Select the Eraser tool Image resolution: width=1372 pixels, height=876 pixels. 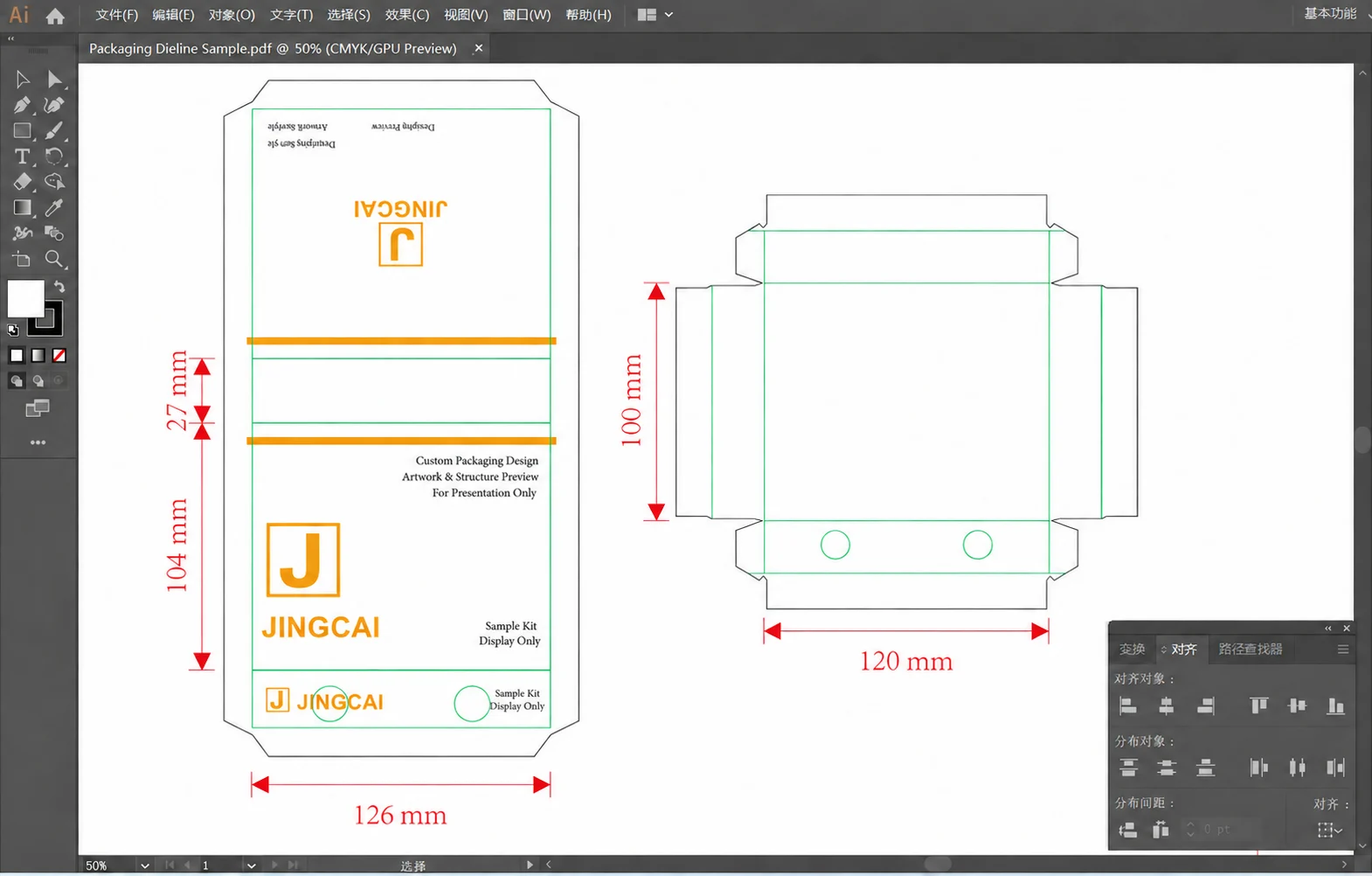[23, 182]
